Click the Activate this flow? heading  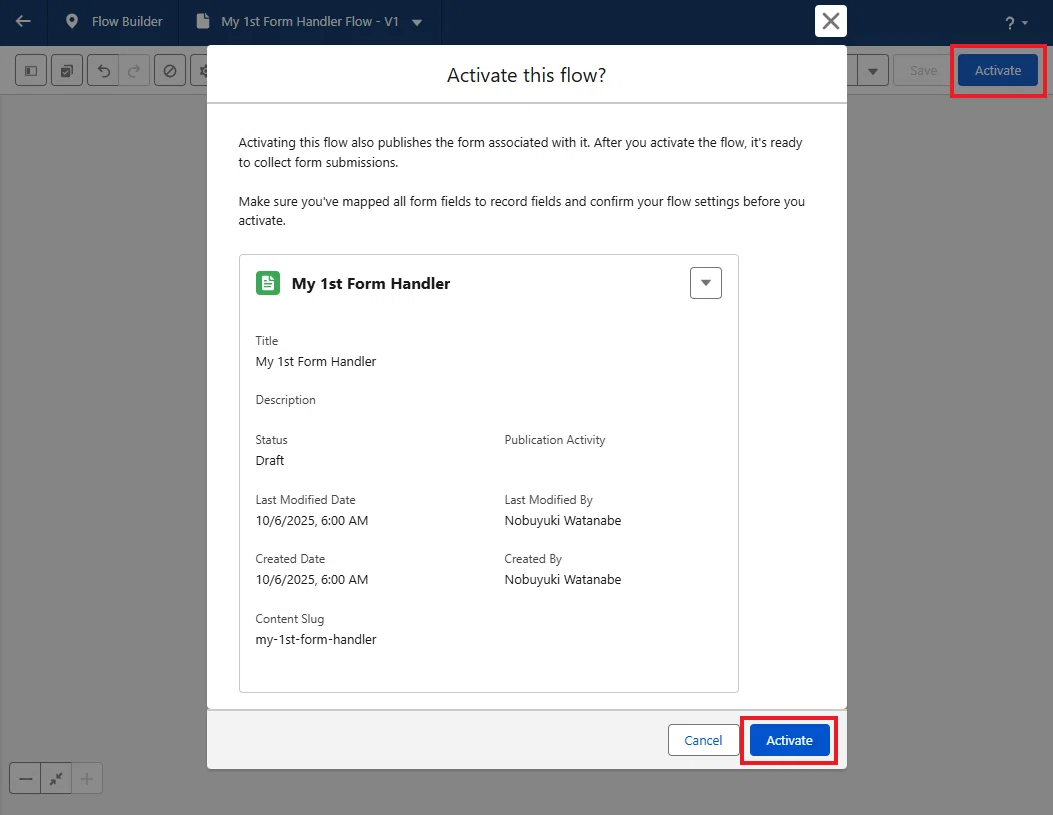526,75
